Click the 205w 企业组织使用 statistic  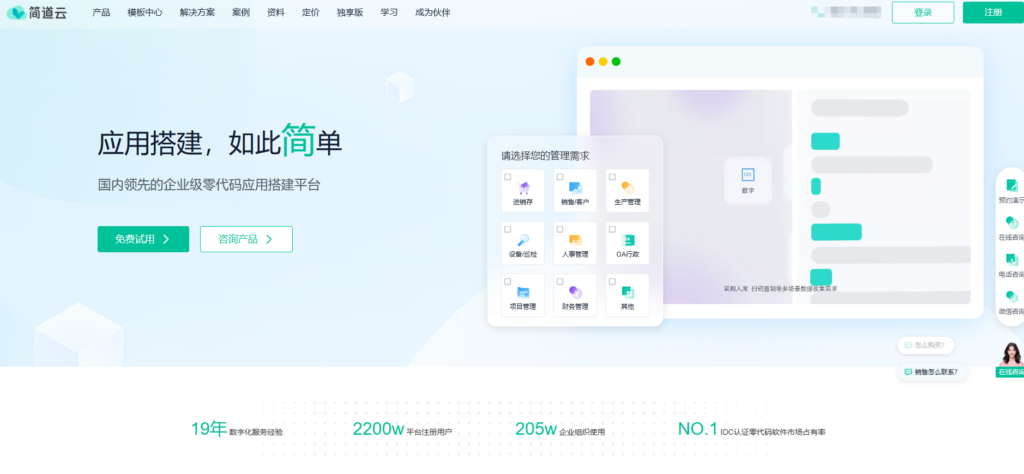coord(560,430)
